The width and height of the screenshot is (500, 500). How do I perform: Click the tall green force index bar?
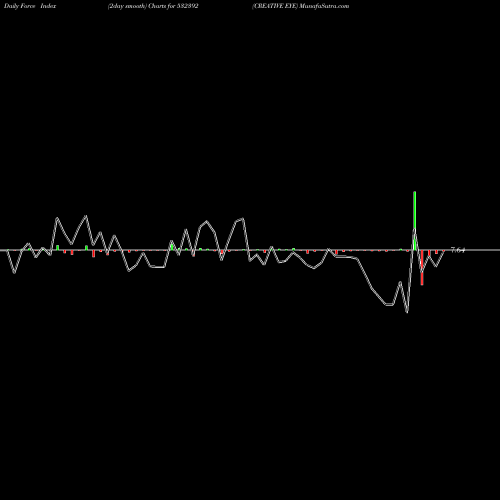pos(415,221)
